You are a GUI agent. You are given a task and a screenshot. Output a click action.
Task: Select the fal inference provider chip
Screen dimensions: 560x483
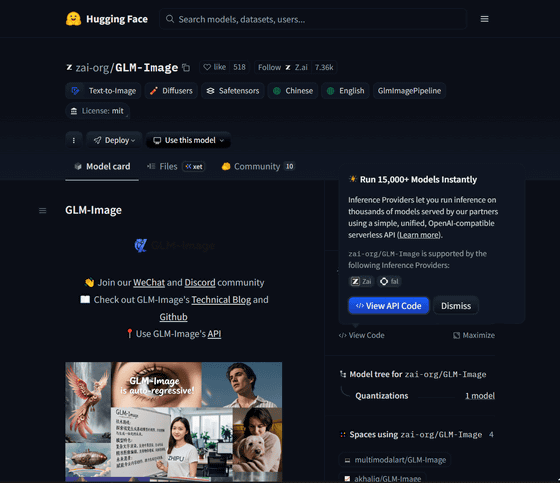390,282
